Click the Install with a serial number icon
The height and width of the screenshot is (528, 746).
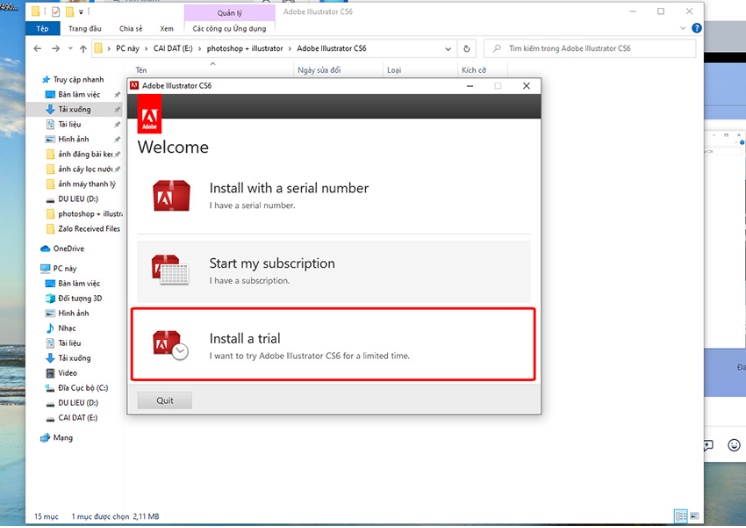(171, 195)
